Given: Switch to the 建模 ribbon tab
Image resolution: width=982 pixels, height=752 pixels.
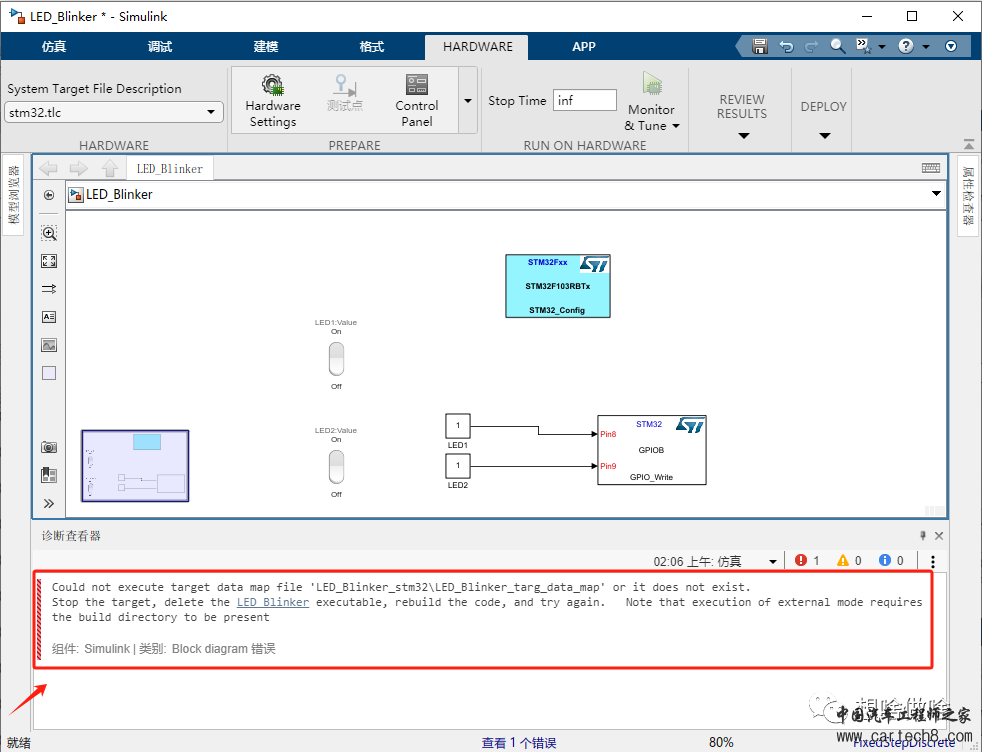Looking at the screenshot, I should (266, 46).
